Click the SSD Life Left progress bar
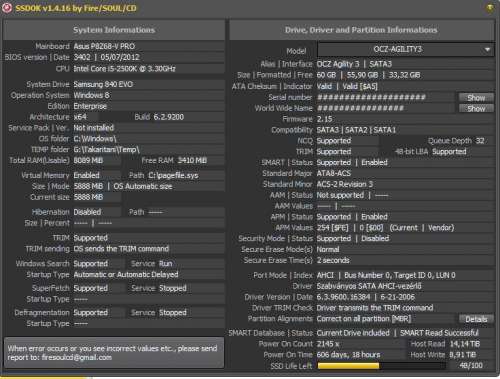Screen dimensions: 500x379 (382, 366)
